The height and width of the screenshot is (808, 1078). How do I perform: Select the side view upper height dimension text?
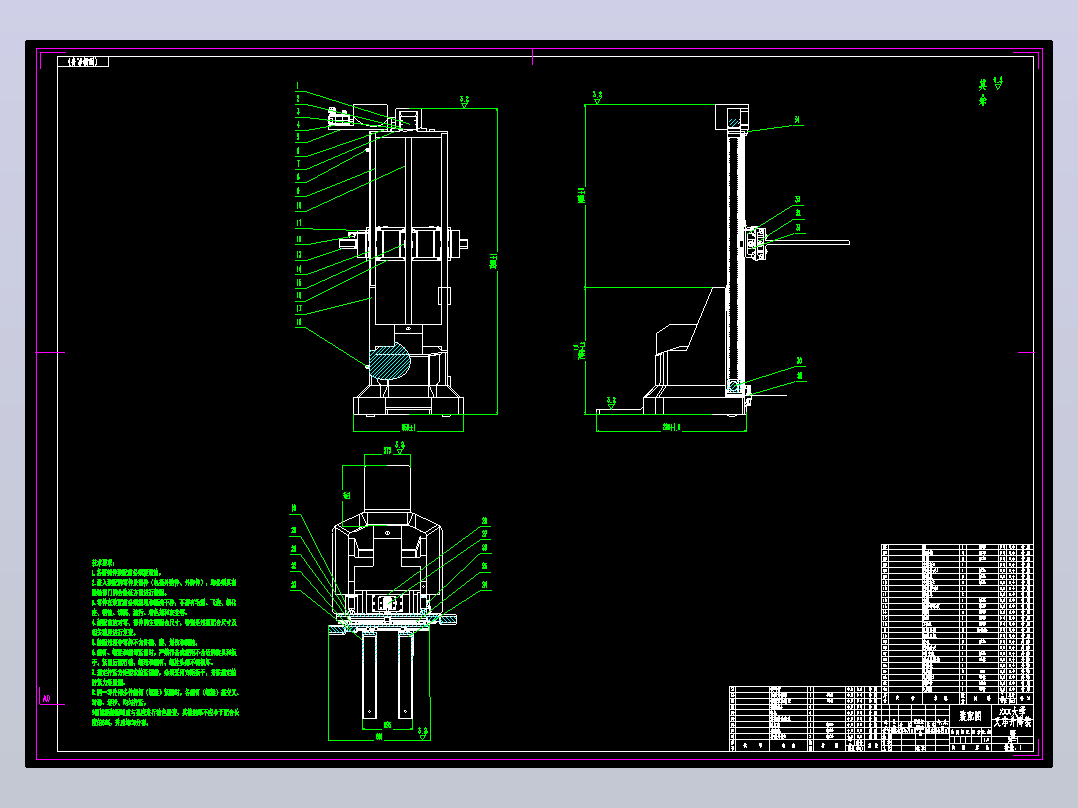(582, 195)
